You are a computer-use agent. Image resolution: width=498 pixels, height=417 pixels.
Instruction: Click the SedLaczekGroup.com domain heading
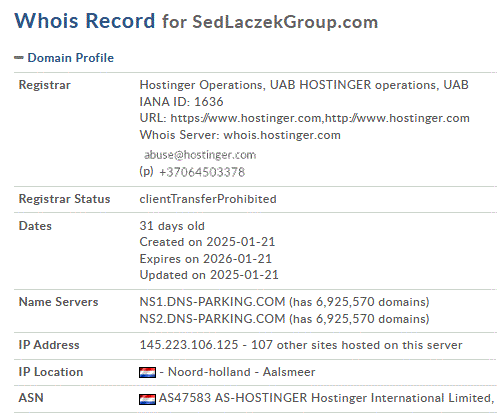(x=285, y=23)
